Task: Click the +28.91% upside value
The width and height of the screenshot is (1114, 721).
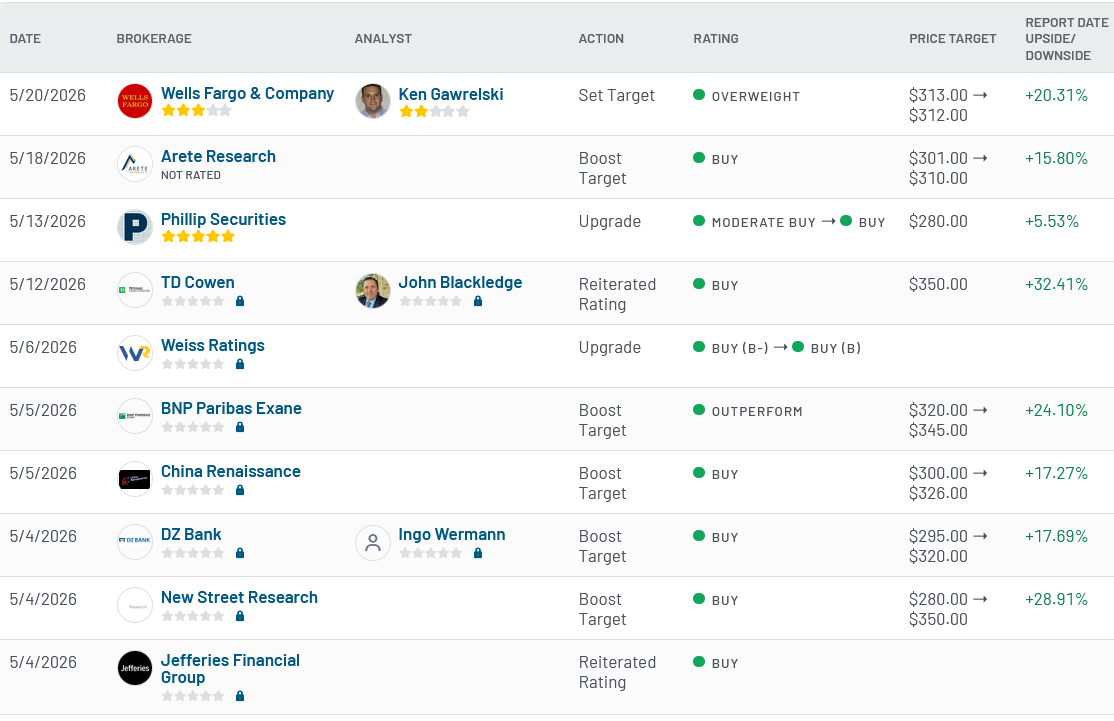Action: pos(1056,599)
